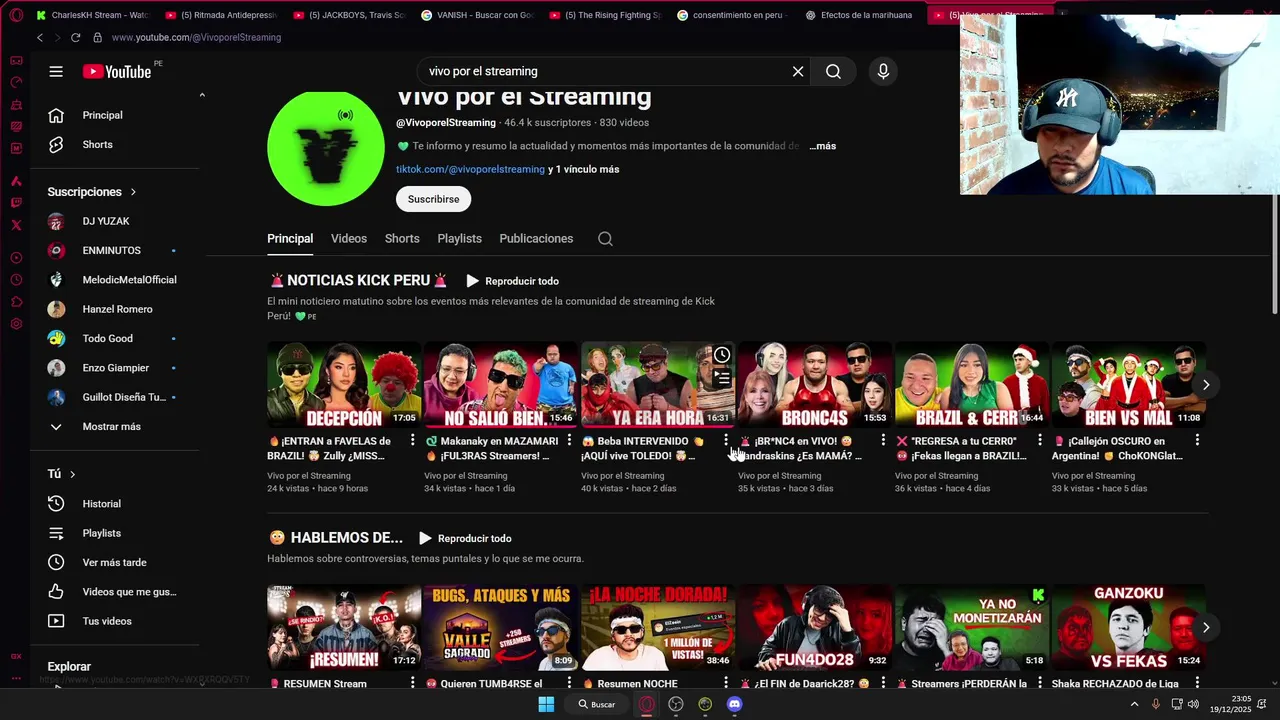
Task: Search within channel using magnifier icon
Action: click(x=605, y=238)
